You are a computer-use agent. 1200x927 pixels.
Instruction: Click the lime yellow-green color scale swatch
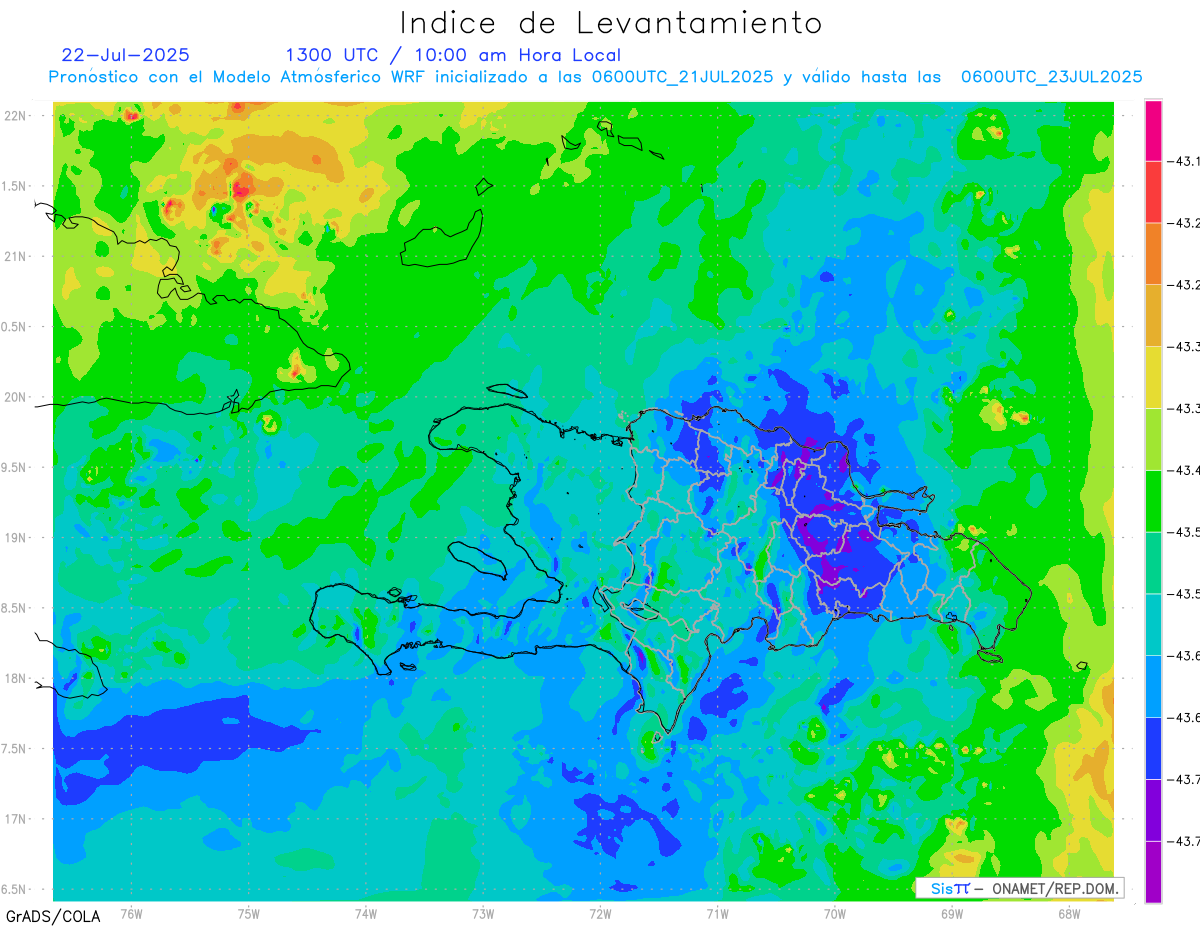point(1153,439)
